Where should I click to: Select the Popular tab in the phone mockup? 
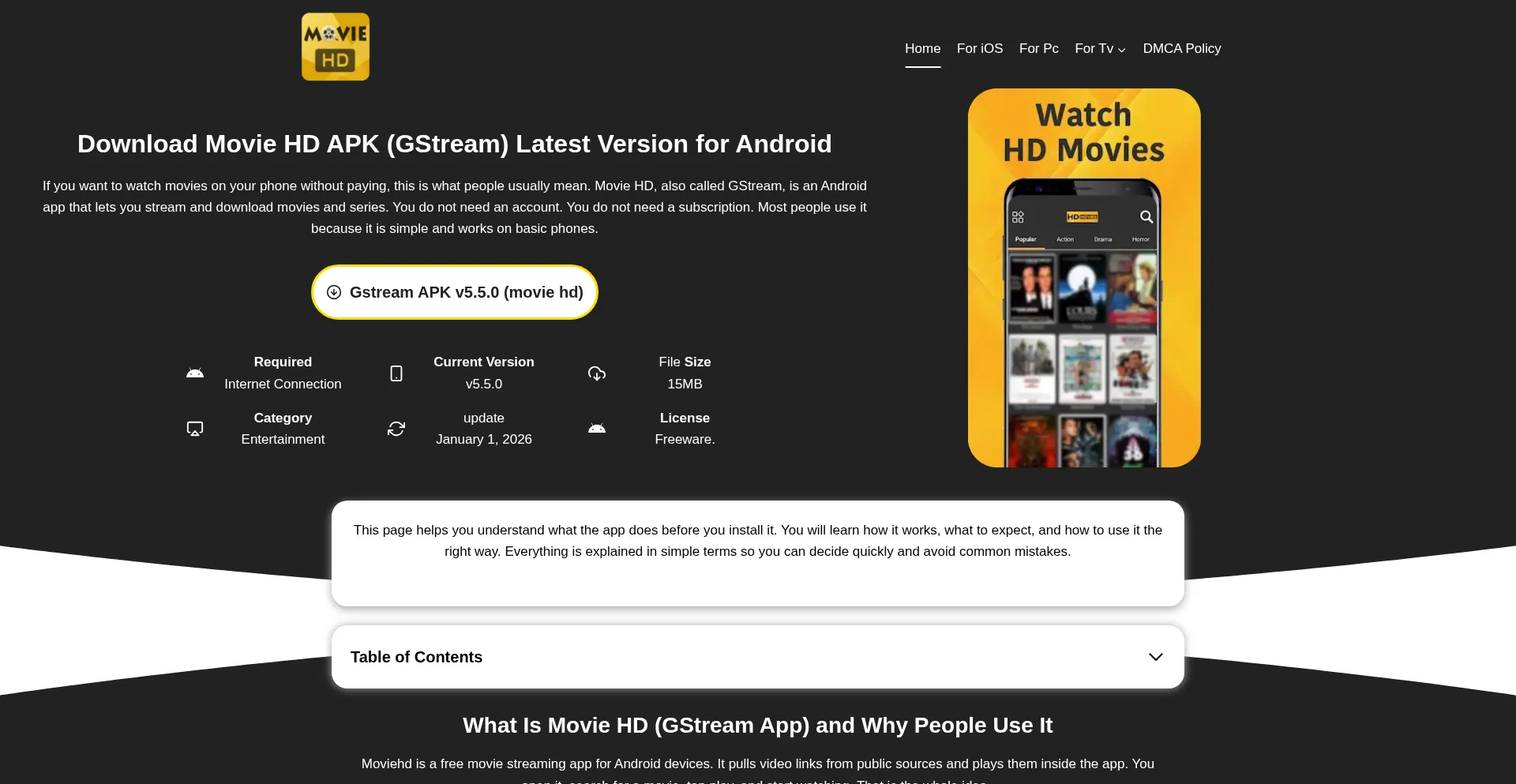[1027, 239]
